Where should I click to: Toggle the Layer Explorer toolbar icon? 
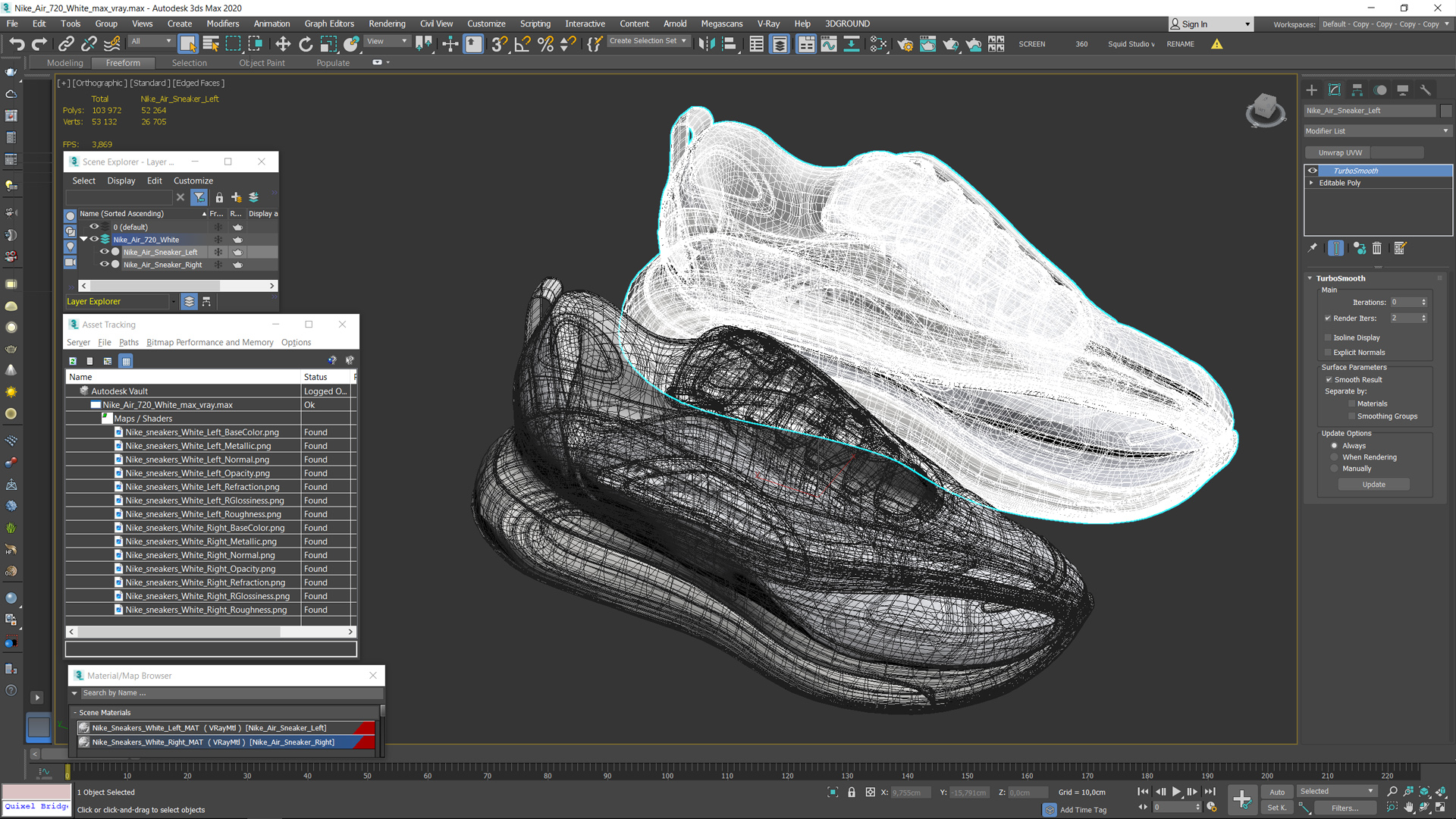(780, 44)
